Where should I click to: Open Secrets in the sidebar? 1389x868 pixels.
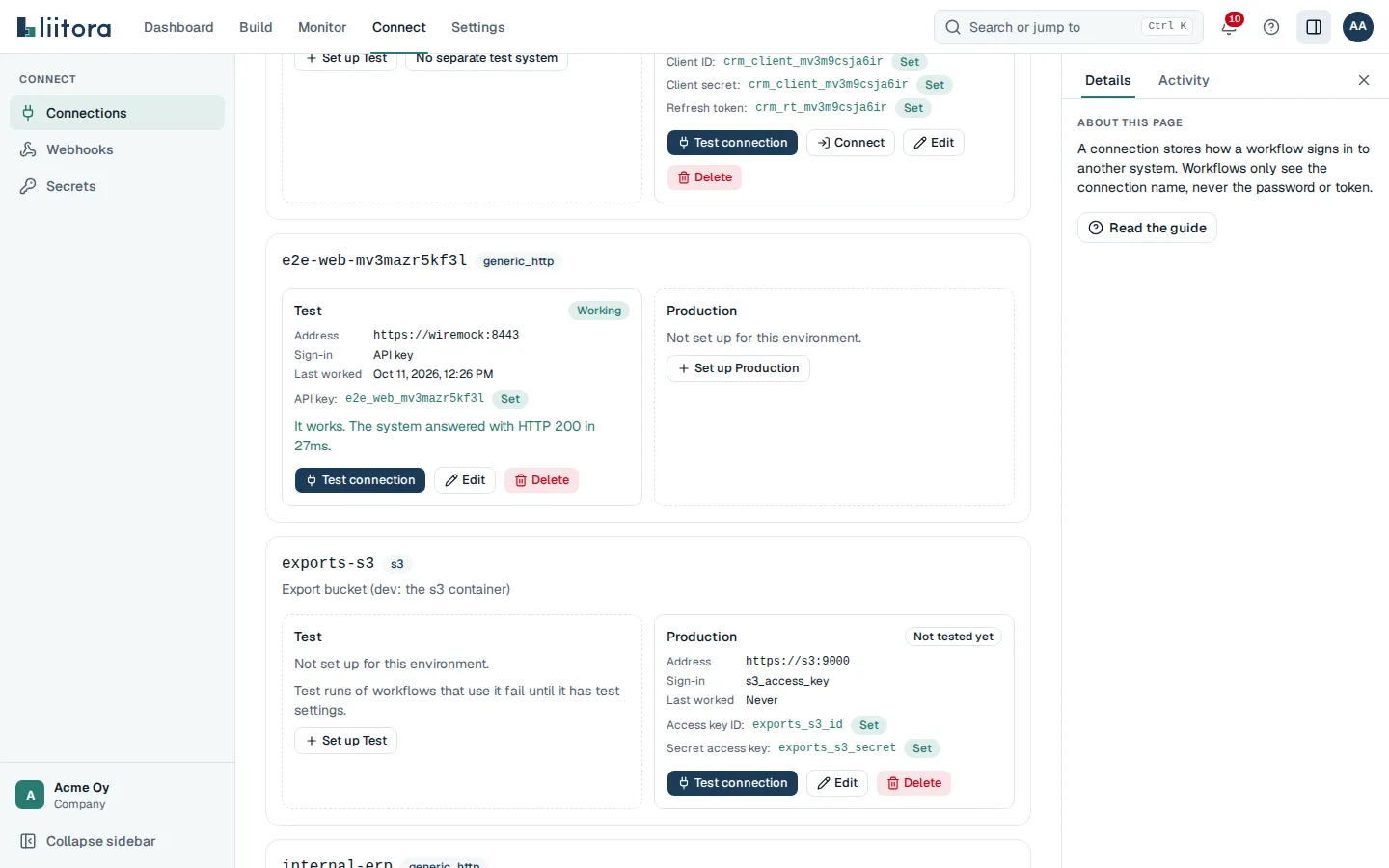(x=117, y=186)
